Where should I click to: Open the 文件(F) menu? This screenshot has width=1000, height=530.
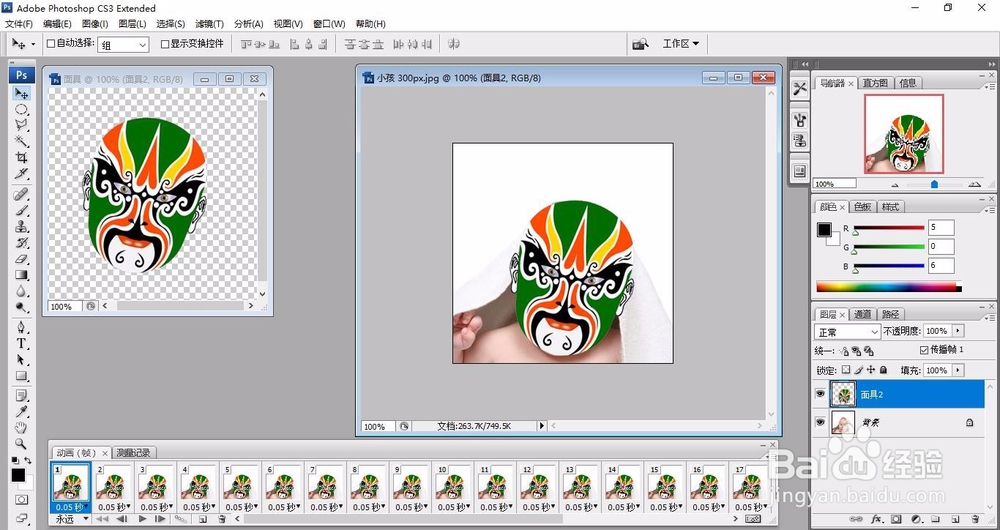[18, 24]
